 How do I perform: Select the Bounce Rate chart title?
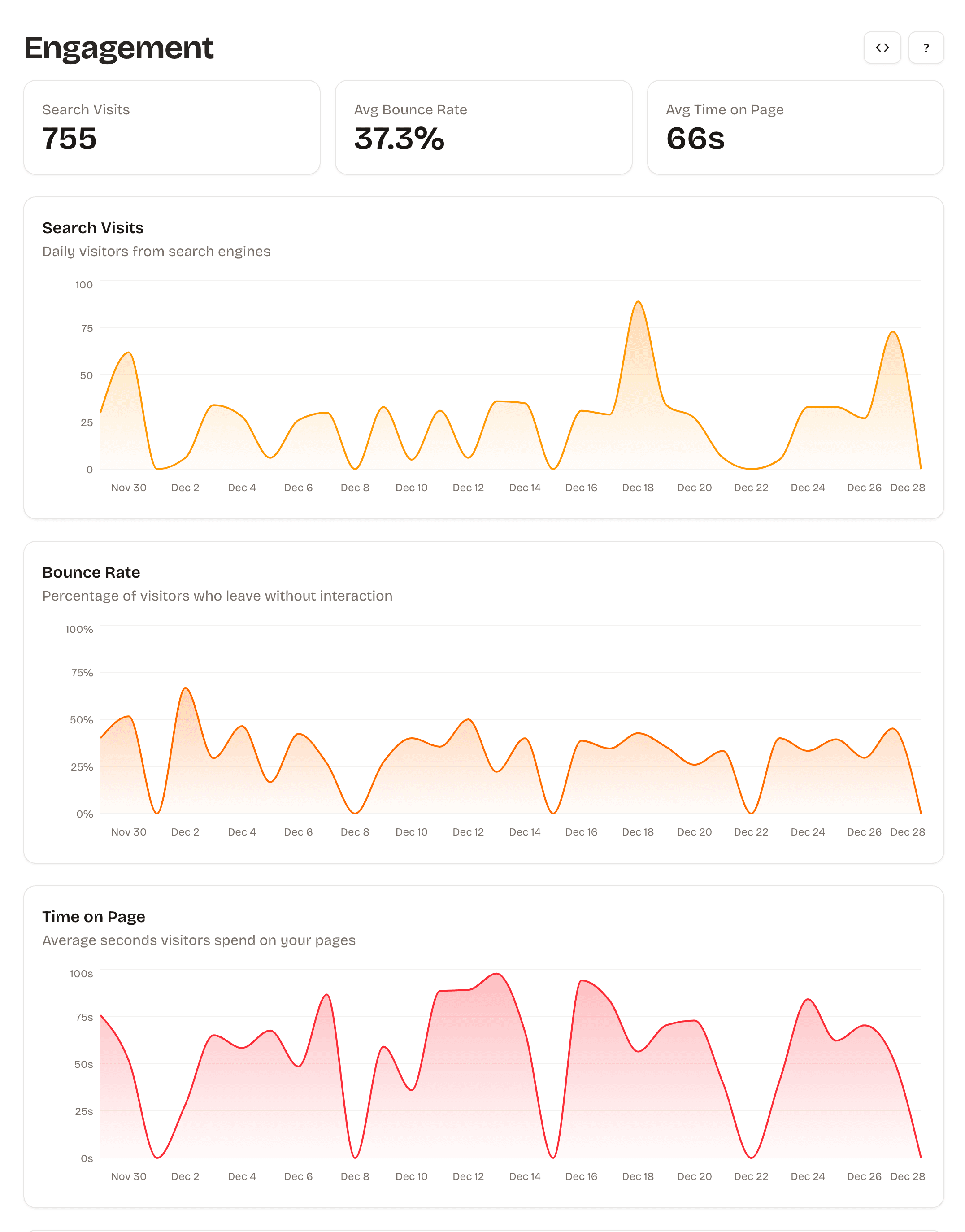click(91, 572)
